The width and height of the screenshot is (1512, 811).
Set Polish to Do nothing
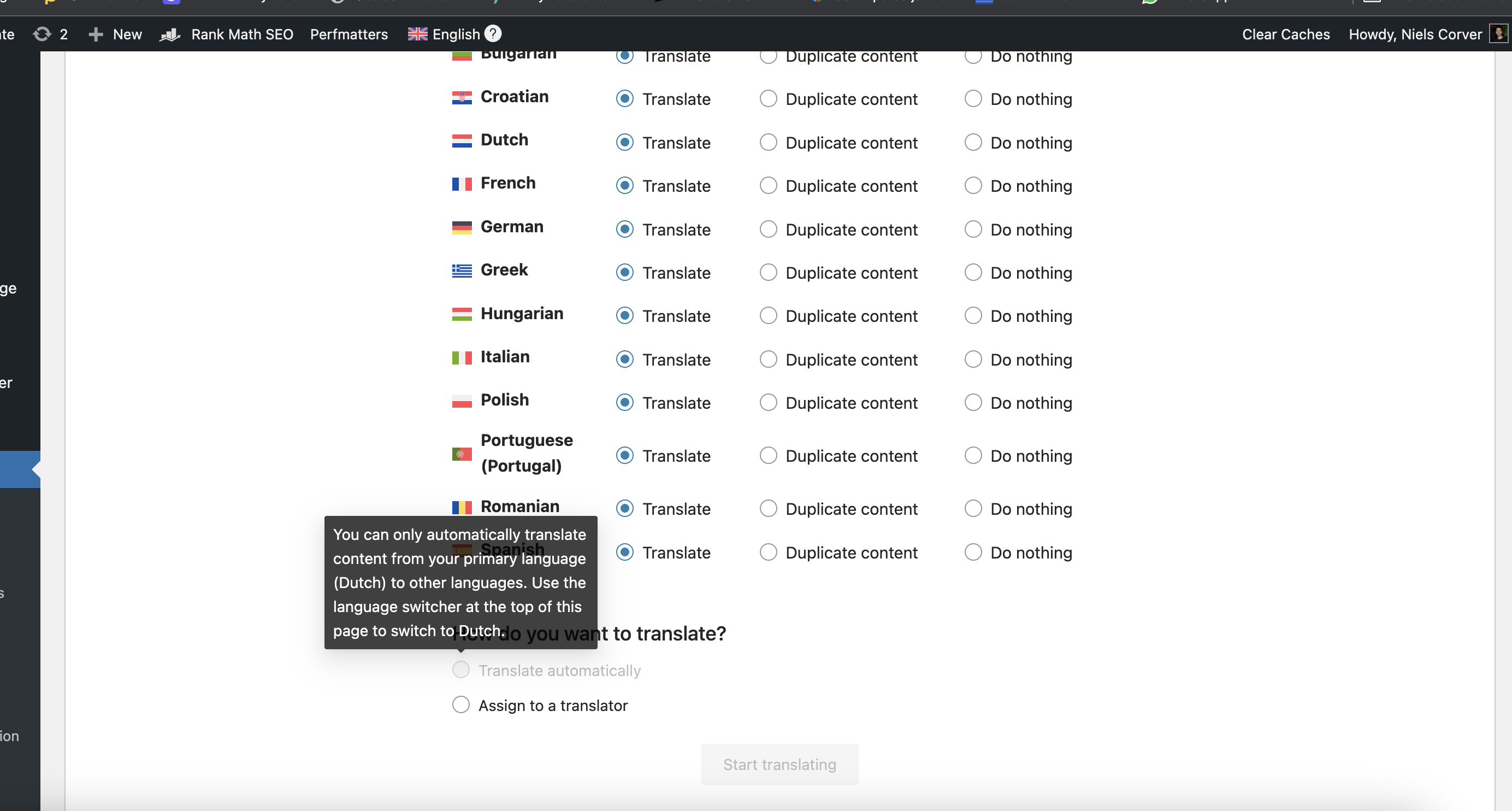click(x=973, y=402)
